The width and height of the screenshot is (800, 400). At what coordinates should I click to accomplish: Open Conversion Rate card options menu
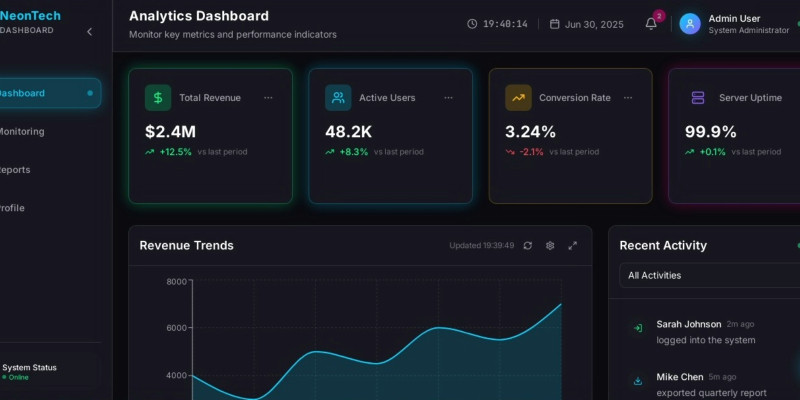(x=628, y=98)
